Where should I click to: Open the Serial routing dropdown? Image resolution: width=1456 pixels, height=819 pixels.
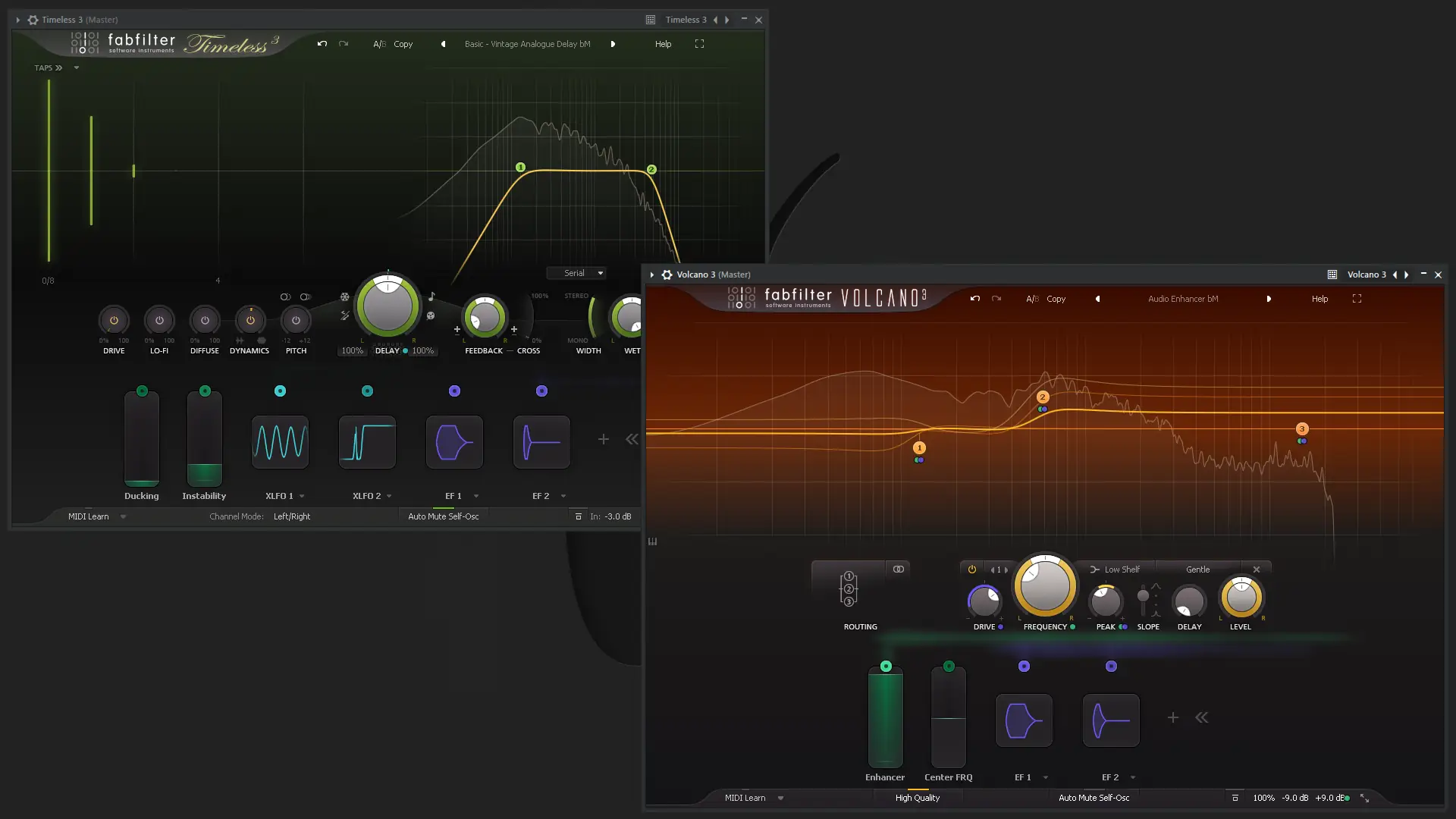(577, 273)
